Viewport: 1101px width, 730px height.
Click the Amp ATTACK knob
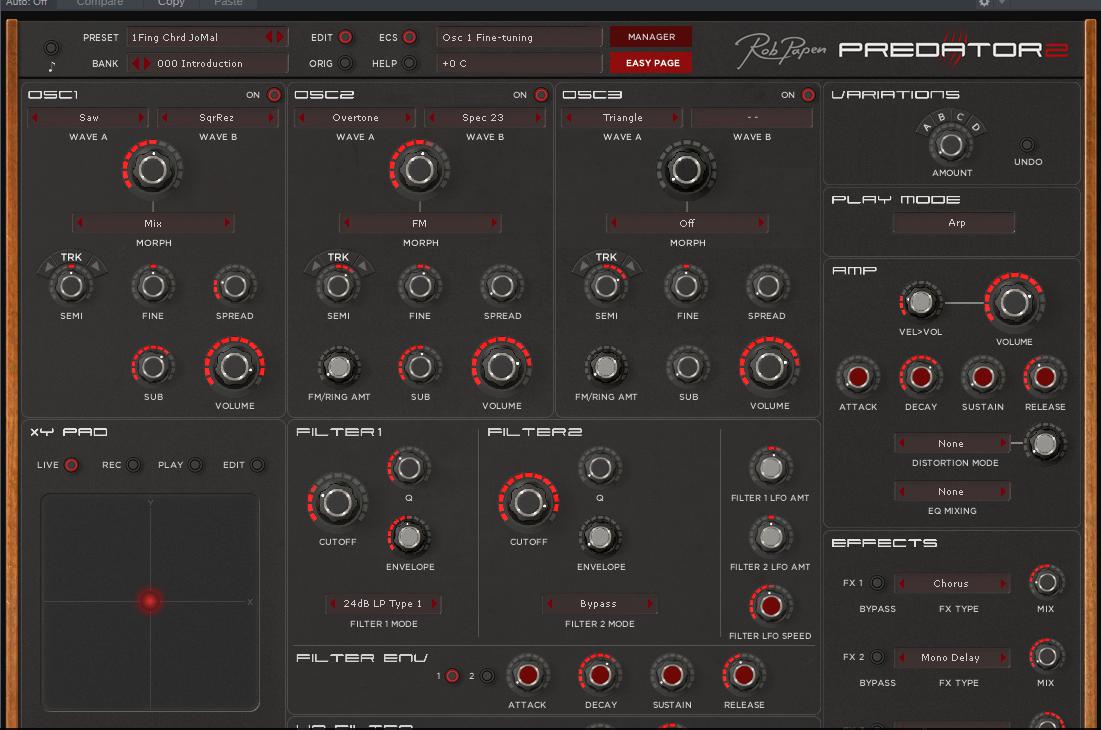click(x=858, y=377)
